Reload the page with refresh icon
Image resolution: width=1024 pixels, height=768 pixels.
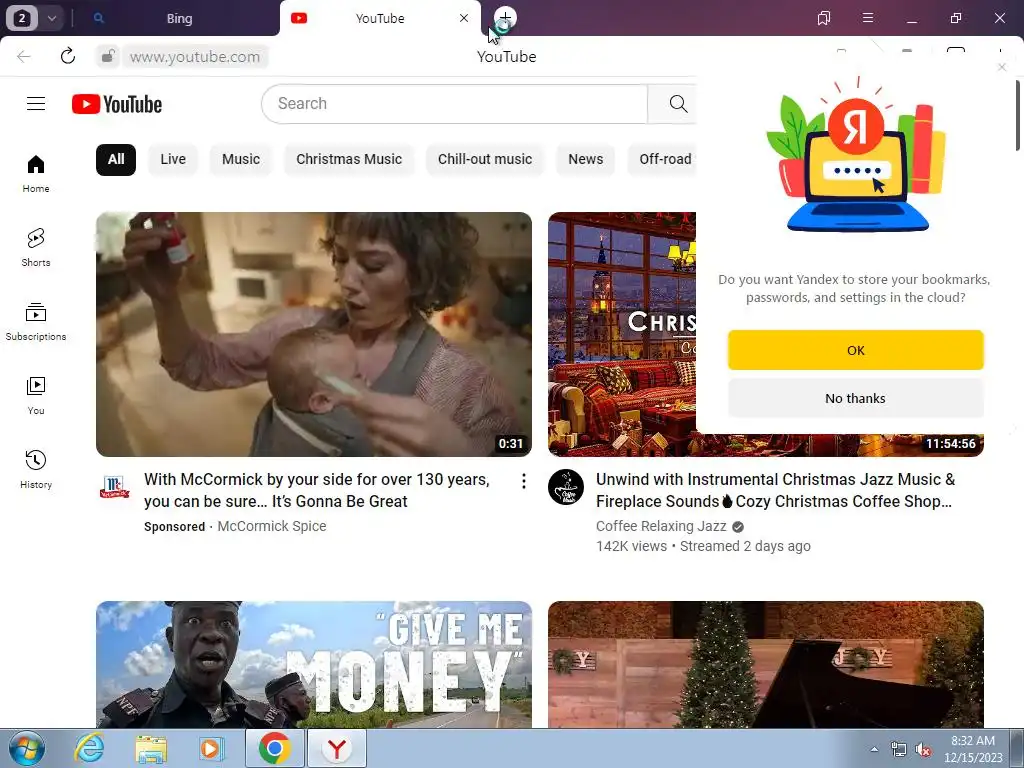(x=68, y=56)
